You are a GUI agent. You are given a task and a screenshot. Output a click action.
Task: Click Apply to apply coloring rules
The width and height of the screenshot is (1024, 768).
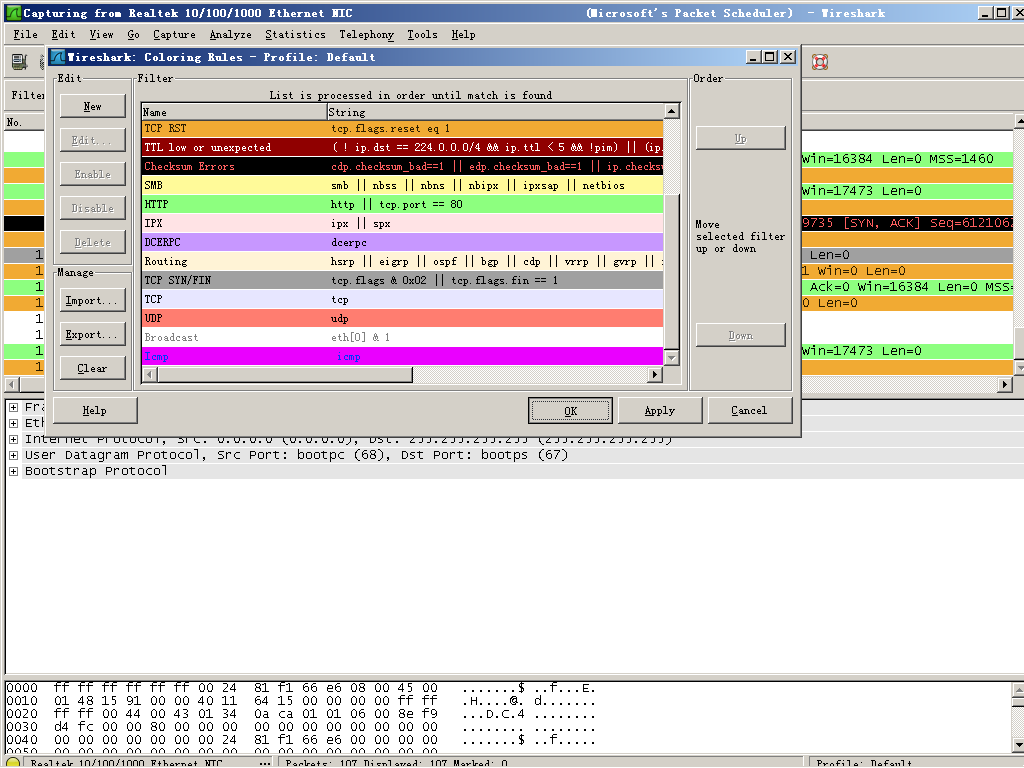pyautogui.click(x=660, y=410)
